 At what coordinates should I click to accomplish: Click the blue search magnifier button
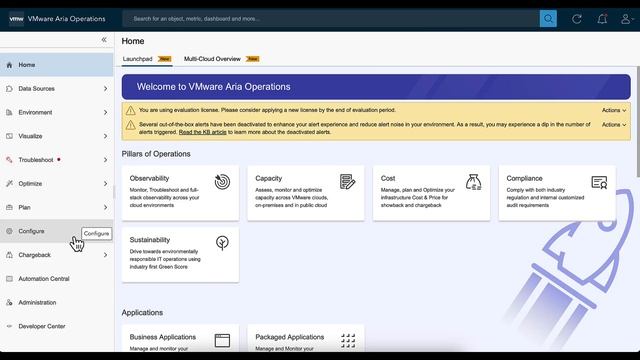pos(548,19)
